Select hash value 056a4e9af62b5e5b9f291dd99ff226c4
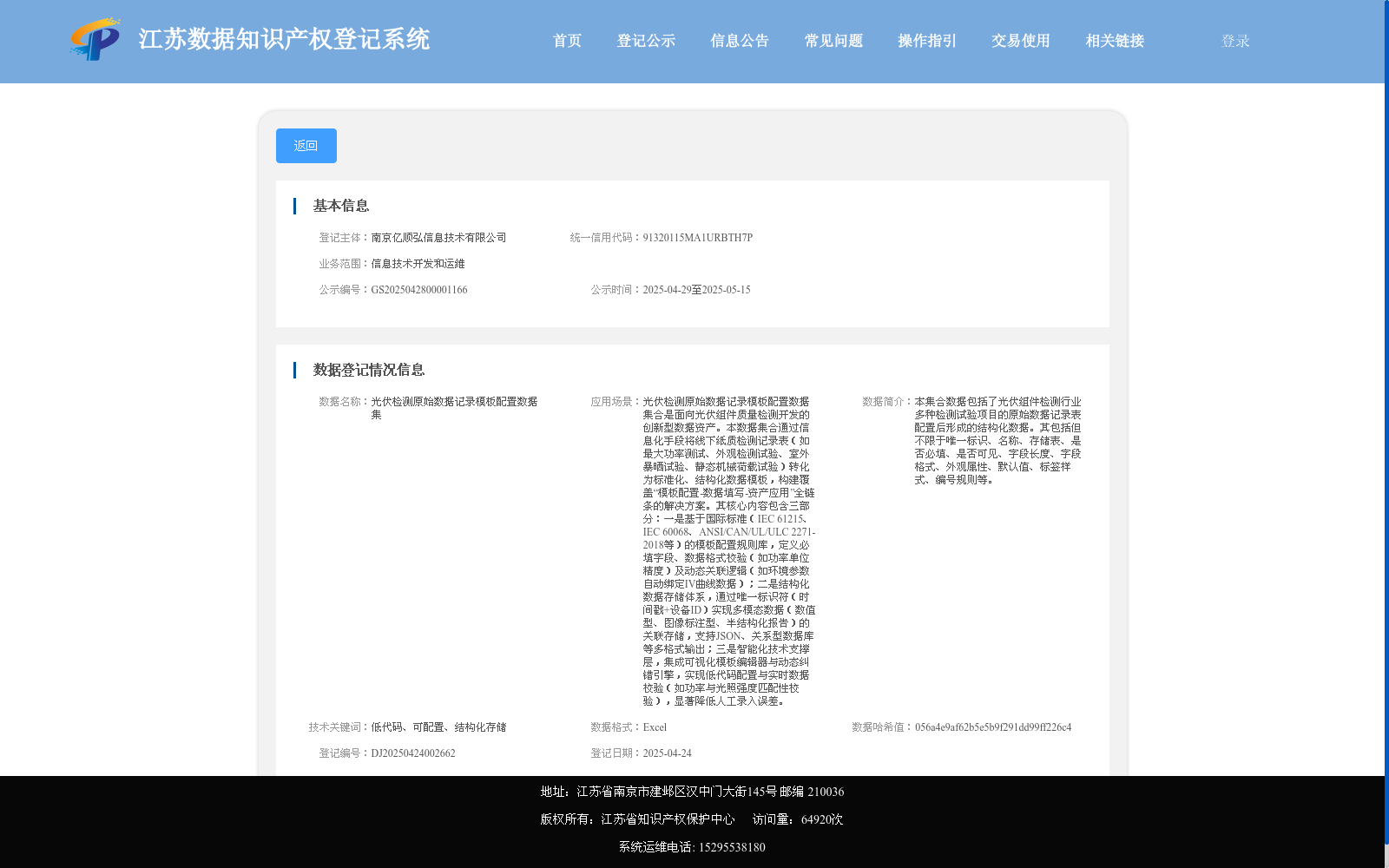 click(993, 727)
